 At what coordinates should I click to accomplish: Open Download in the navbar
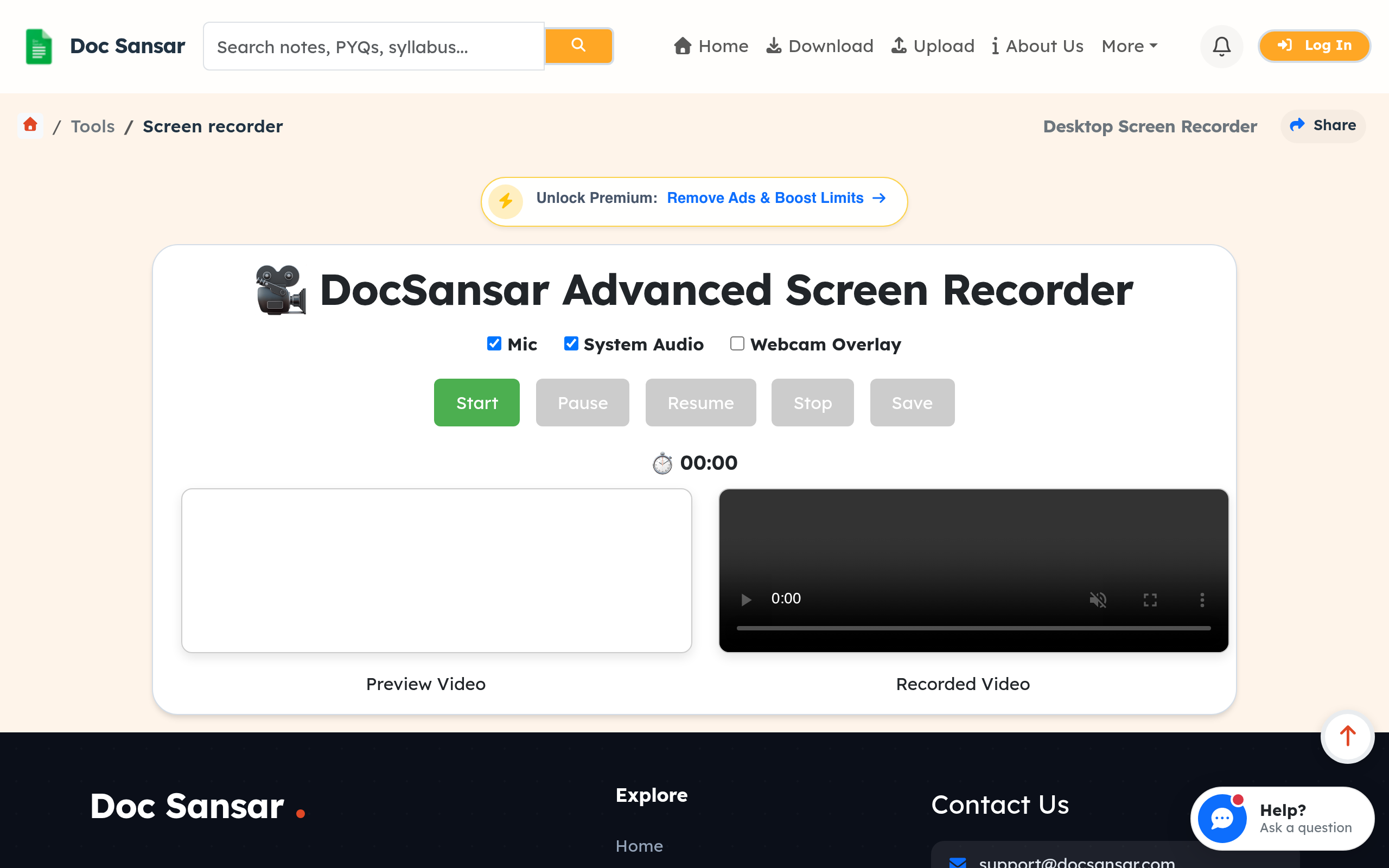pyautogui.click(x=820, y=46)
